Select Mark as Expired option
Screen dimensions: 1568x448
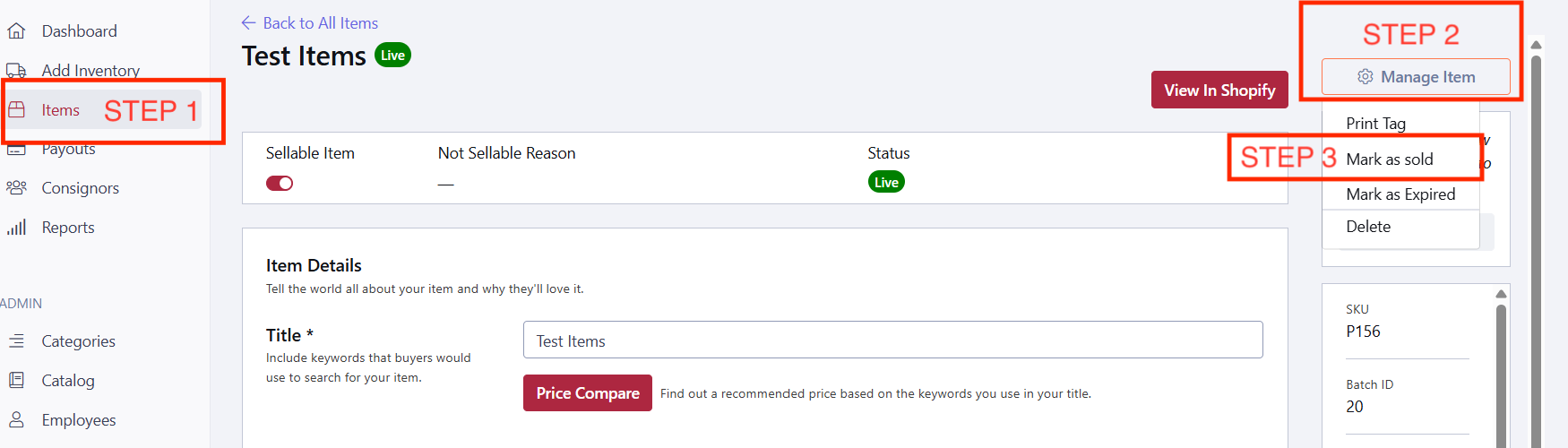(1400, 194)
